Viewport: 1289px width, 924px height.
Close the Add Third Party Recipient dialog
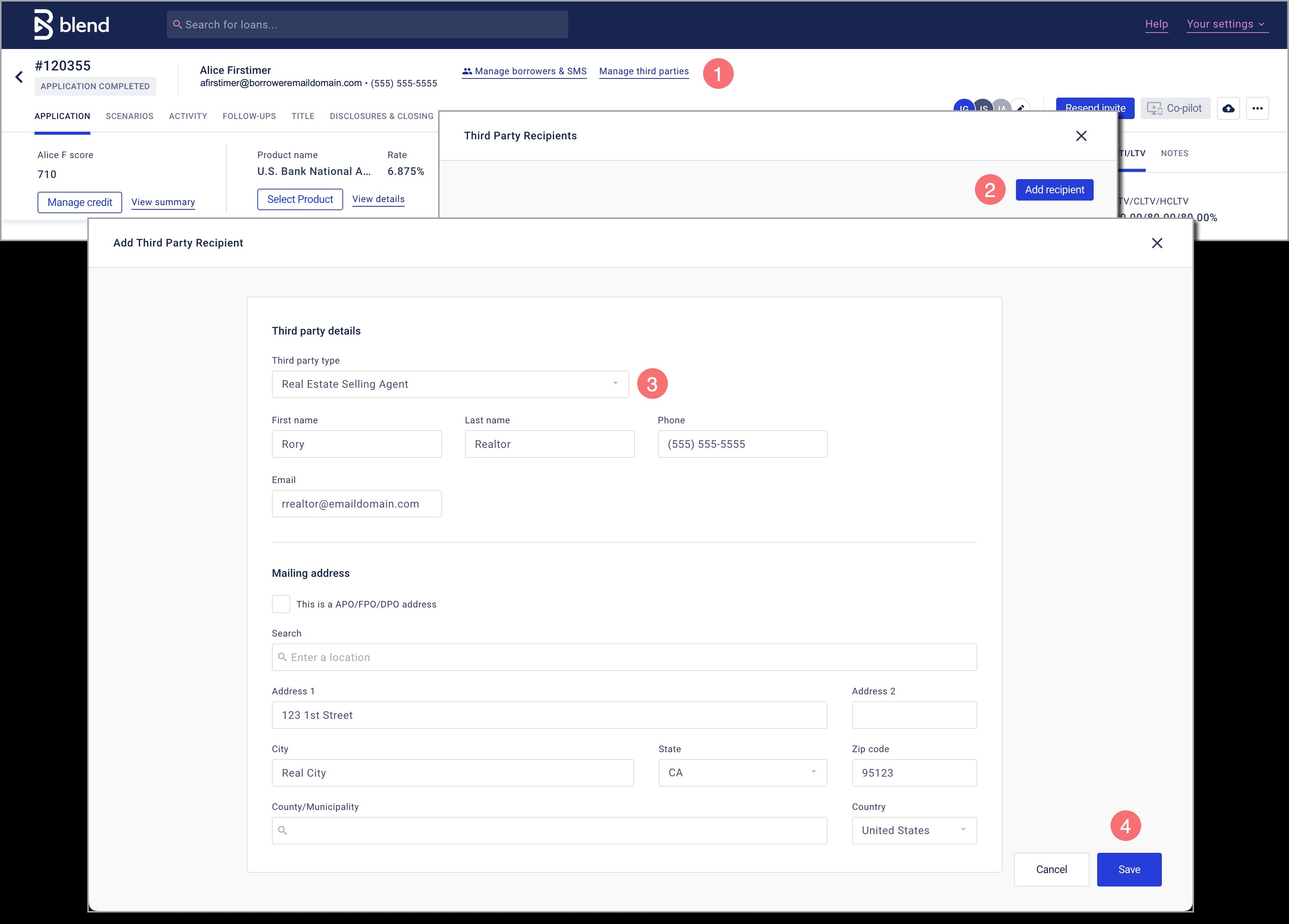1157,243
